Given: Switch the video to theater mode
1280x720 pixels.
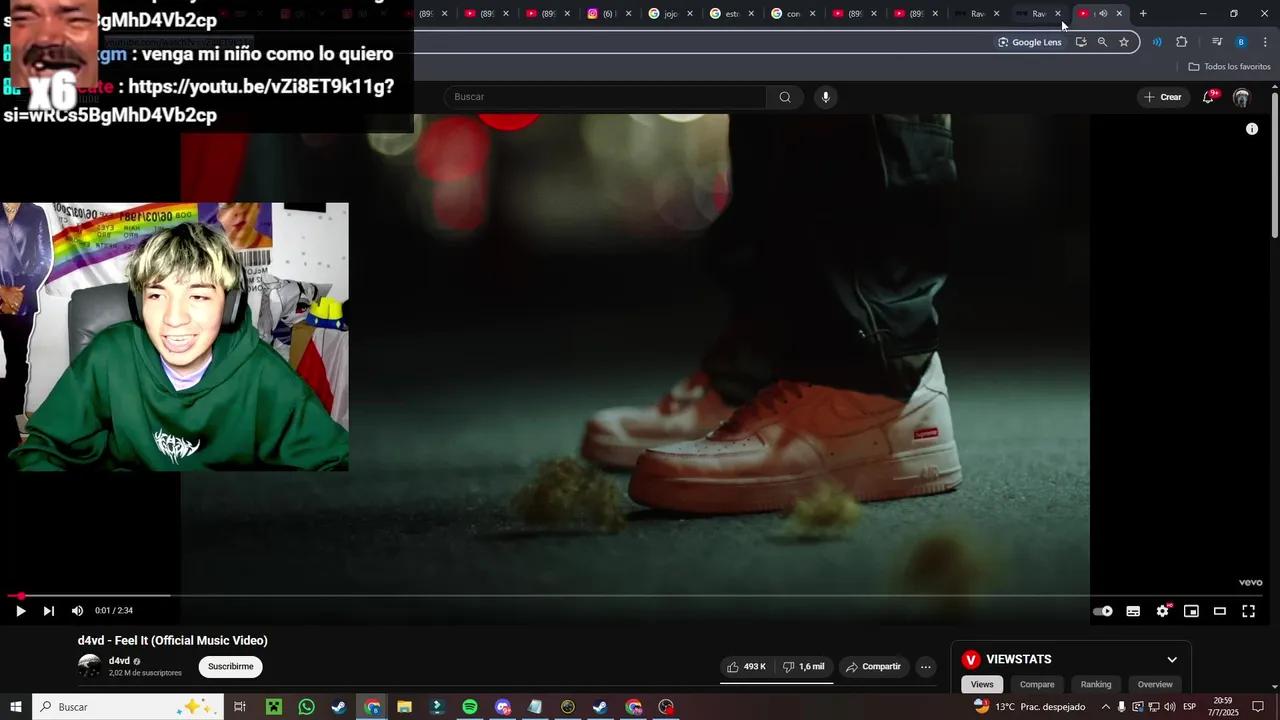Looking at the screenshot, I should pos(1219,610).
